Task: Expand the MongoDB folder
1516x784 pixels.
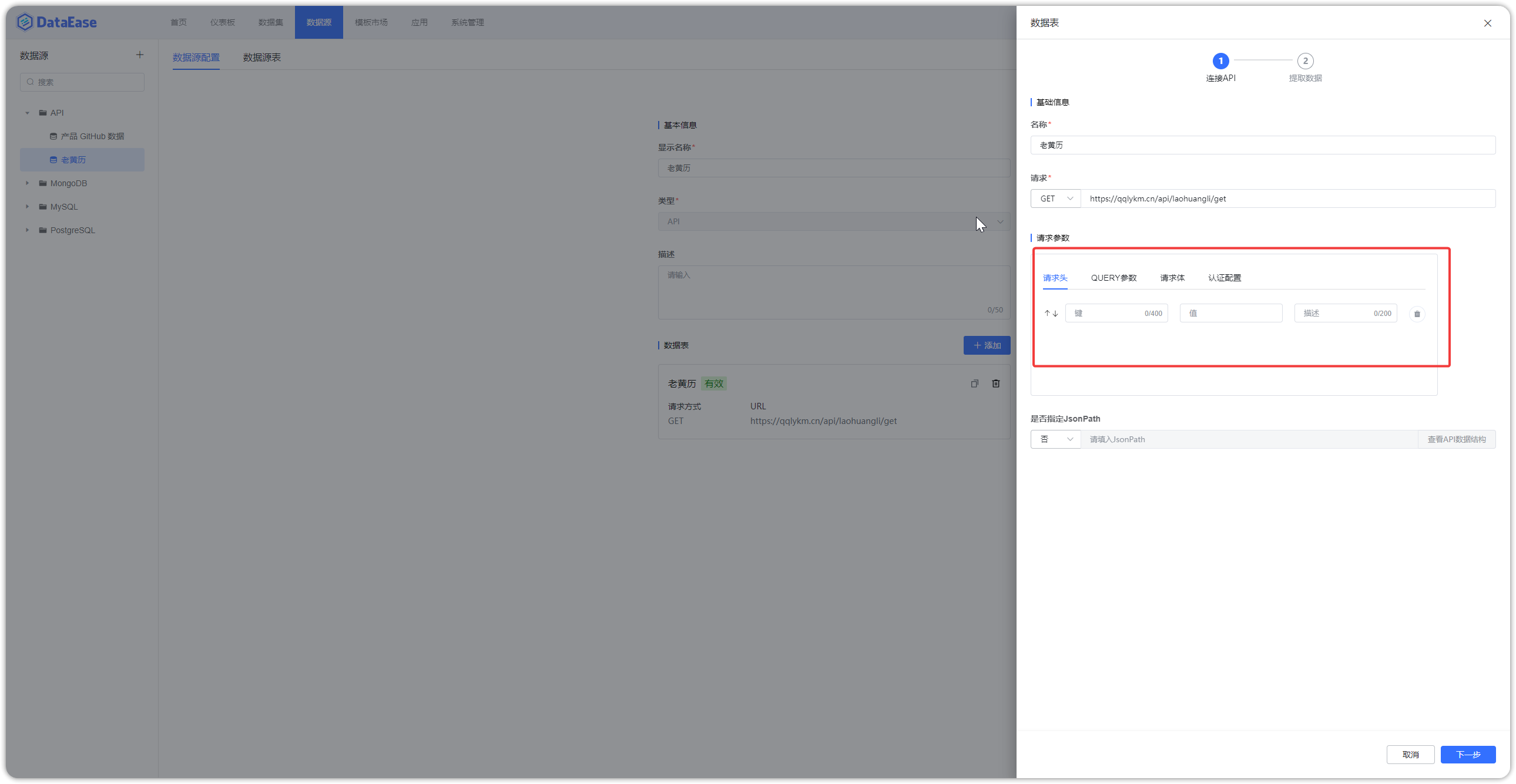Action: (26, 183)
